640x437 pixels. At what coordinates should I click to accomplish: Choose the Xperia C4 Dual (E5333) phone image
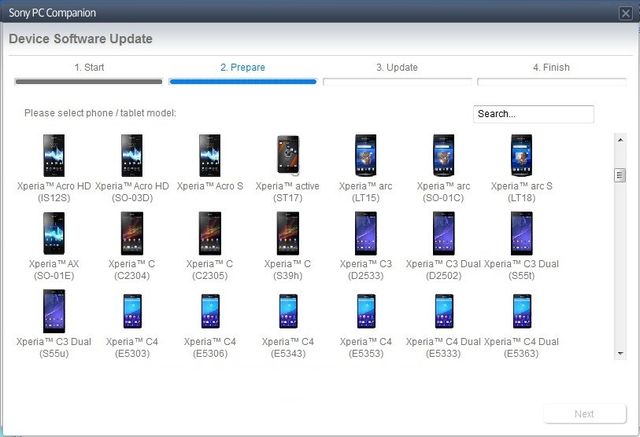pyautogui.click(x=444, y=311)
